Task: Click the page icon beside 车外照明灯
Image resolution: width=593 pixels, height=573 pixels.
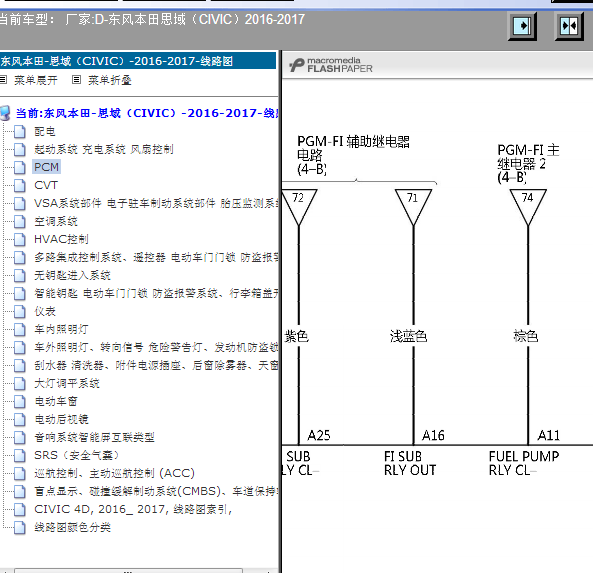Action: coord(20,348)
